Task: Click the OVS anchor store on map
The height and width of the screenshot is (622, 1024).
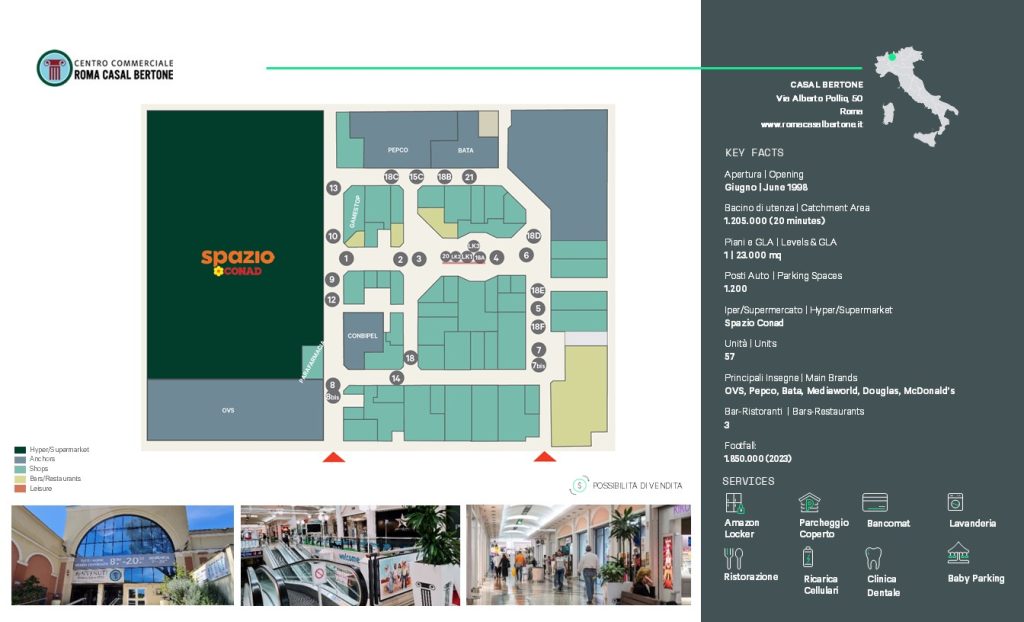Action: tap(228, 411)
